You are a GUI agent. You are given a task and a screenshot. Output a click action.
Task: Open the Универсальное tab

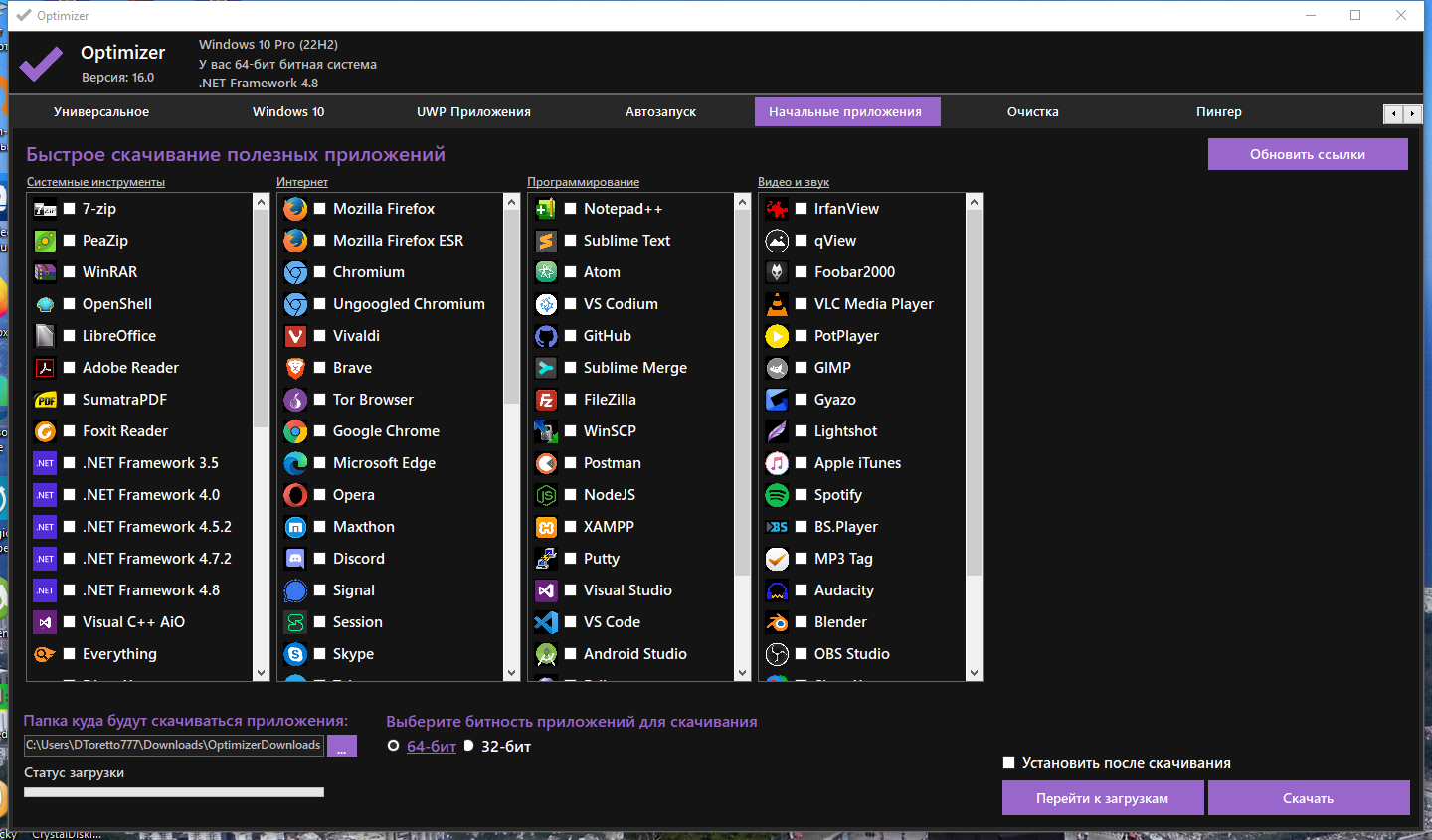(x=101, y=112)
